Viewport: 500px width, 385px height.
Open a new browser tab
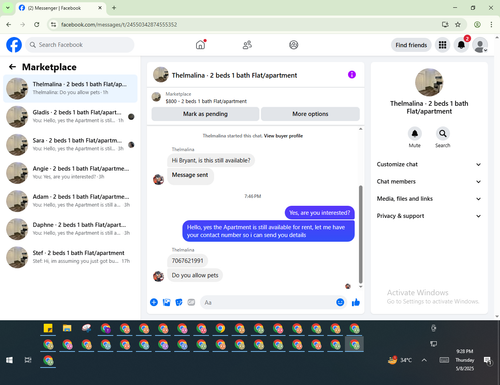coord(114,8)
